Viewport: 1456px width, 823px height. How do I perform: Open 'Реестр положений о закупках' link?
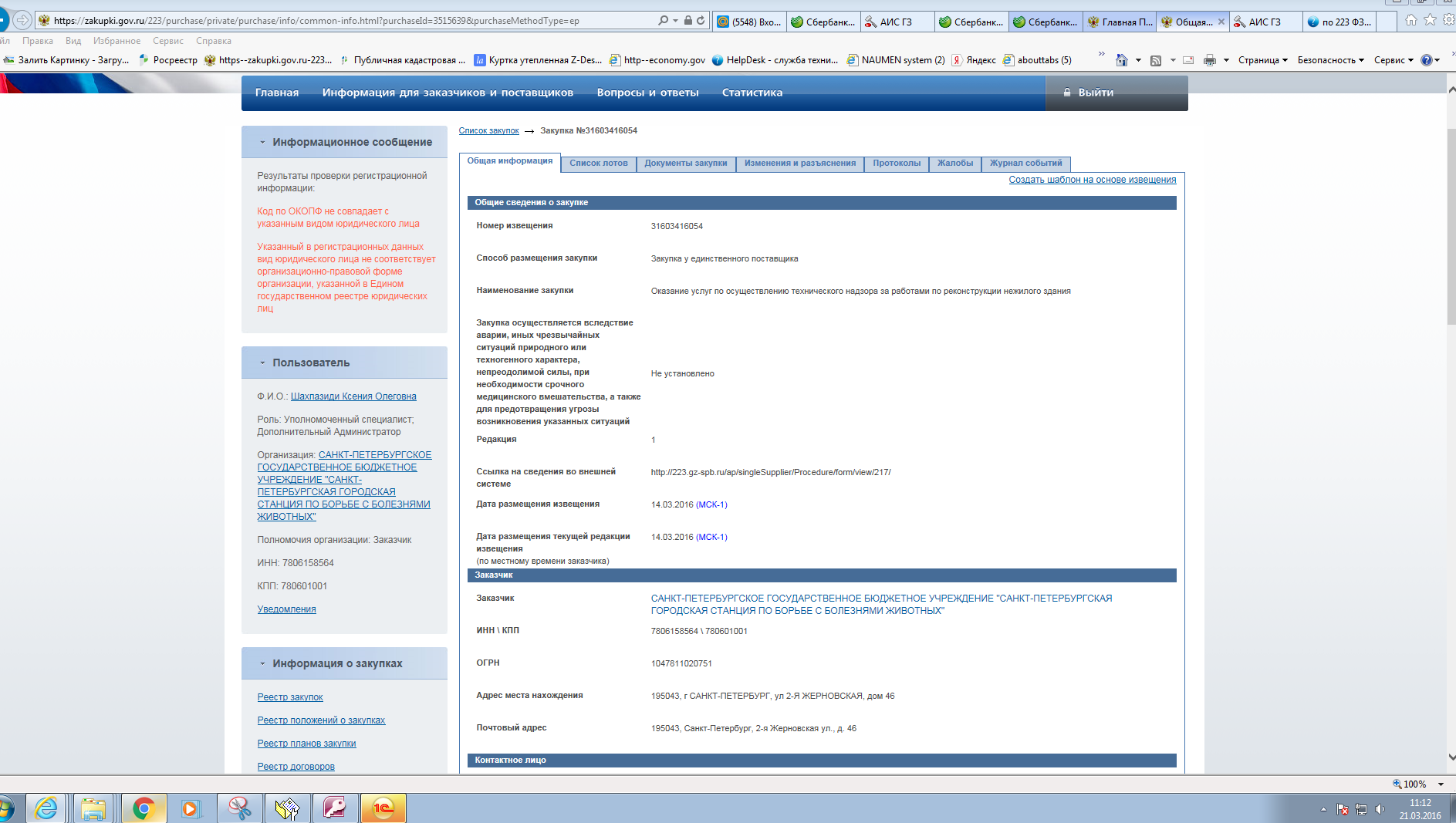click(321, 720)
